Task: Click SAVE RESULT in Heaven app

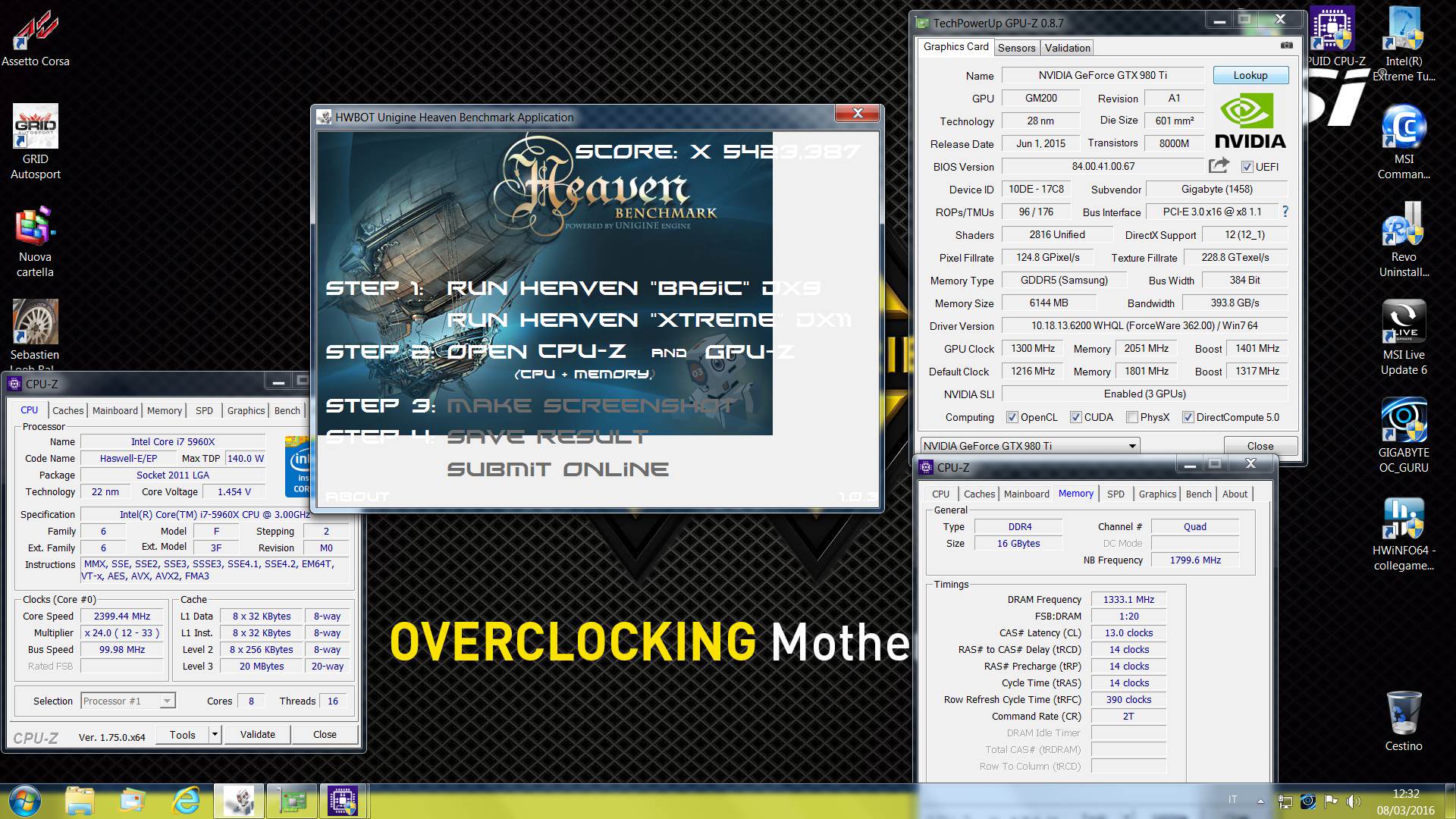Action: (547, 437)
